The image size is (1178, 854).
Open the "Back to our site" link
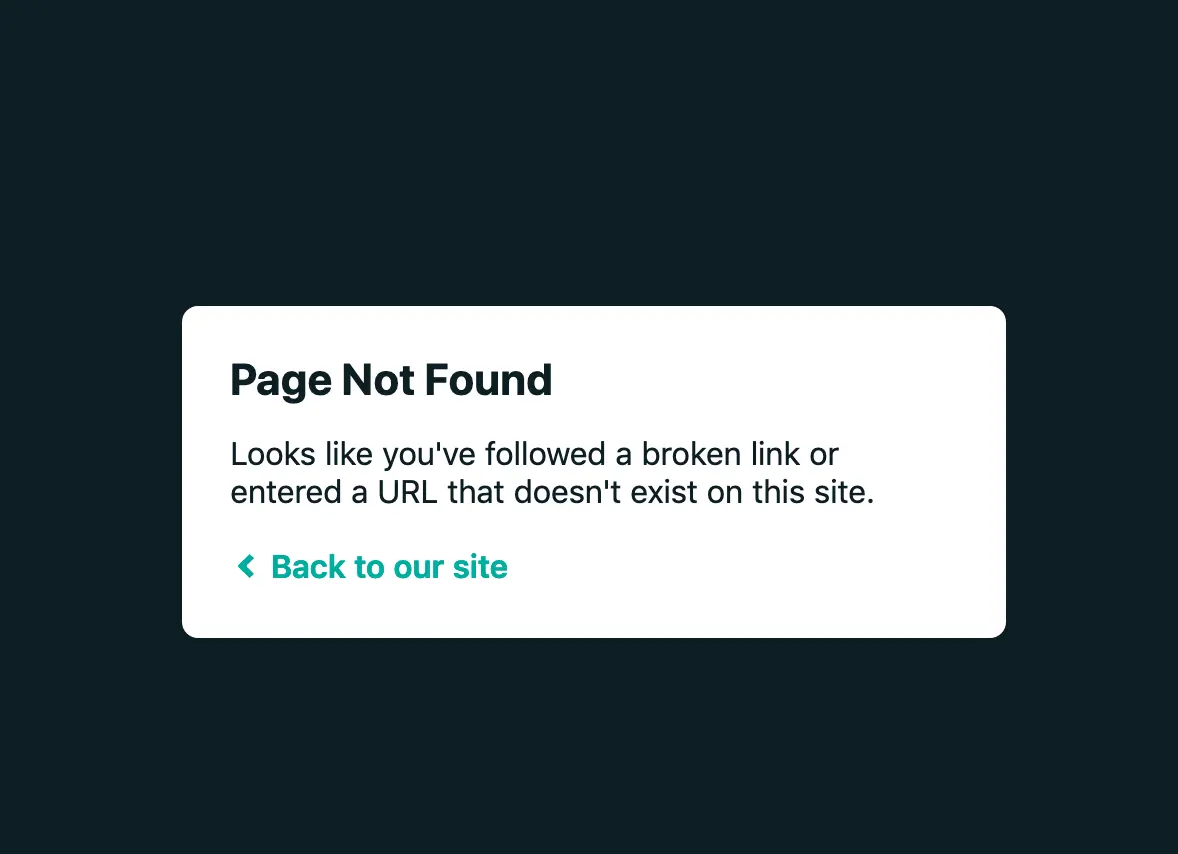click(372, 566)
